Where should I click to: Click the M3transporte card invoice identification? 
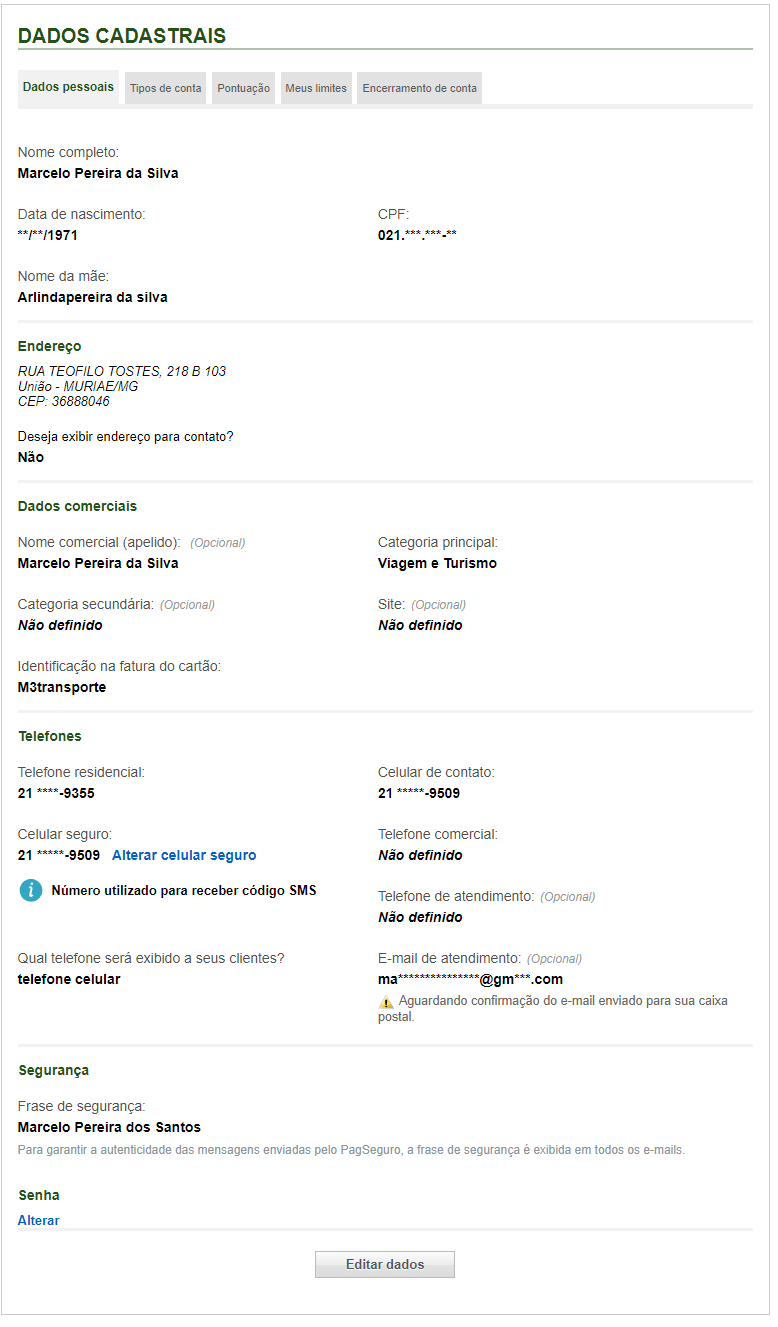pos(62,687)
